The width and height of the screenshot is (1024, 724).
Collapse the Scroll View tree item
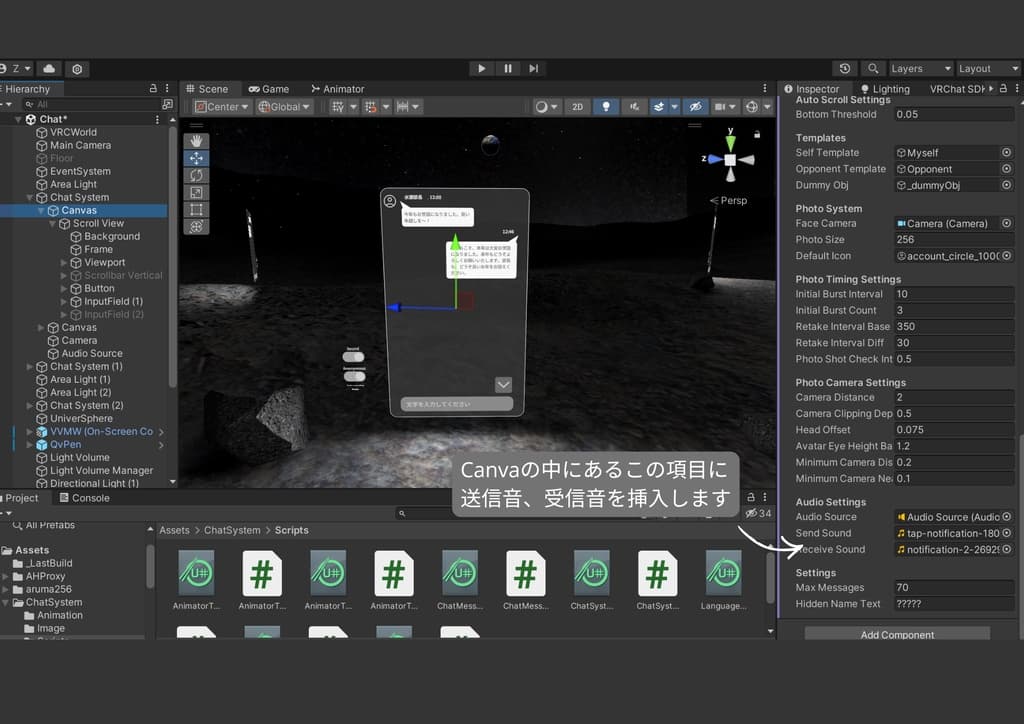click(x=53, y=224)
